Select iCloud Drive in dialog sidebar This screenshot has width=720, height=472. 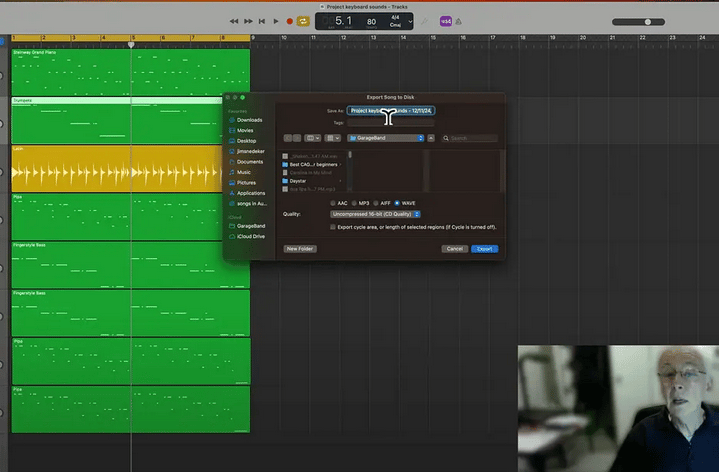pos(250,236)
